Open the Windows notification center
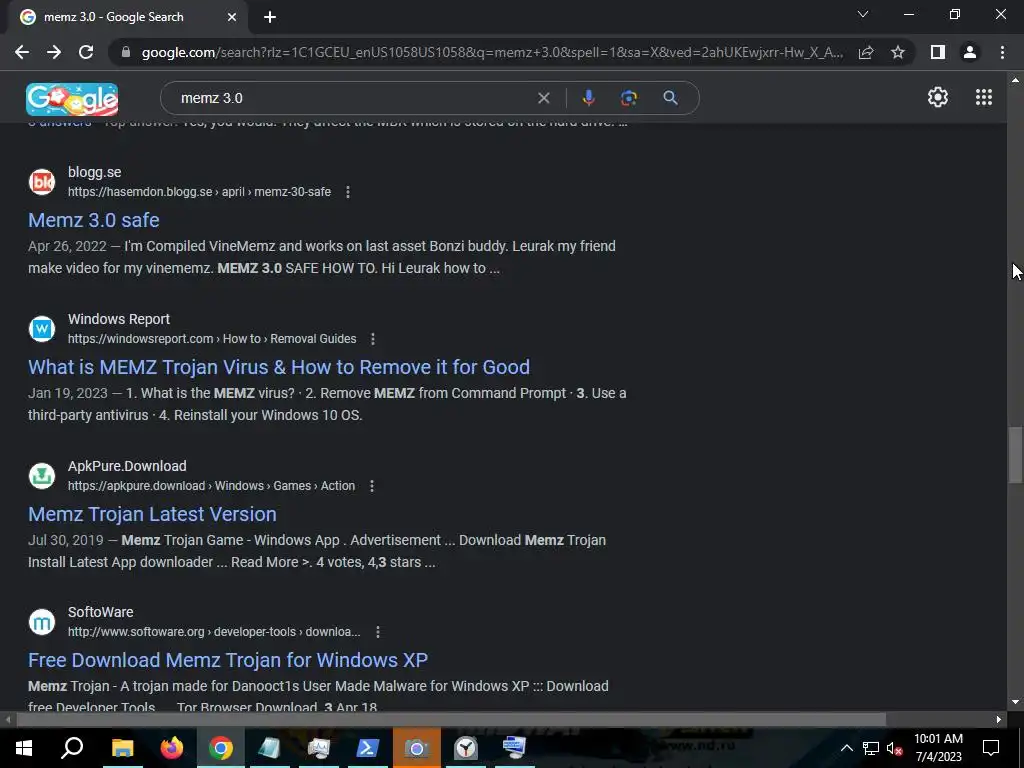This screenshot has width=1024, height=768. coord(991,748)
